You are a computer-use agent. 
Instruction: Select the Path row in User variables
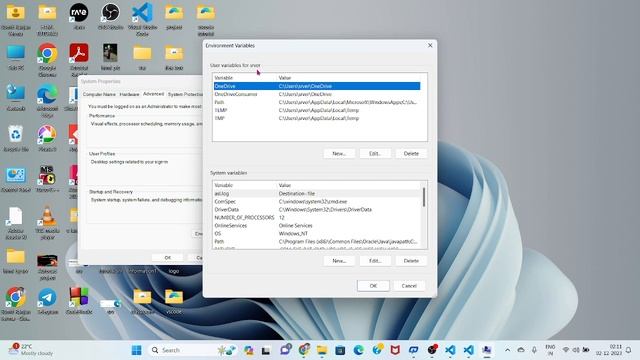(317, 102)
